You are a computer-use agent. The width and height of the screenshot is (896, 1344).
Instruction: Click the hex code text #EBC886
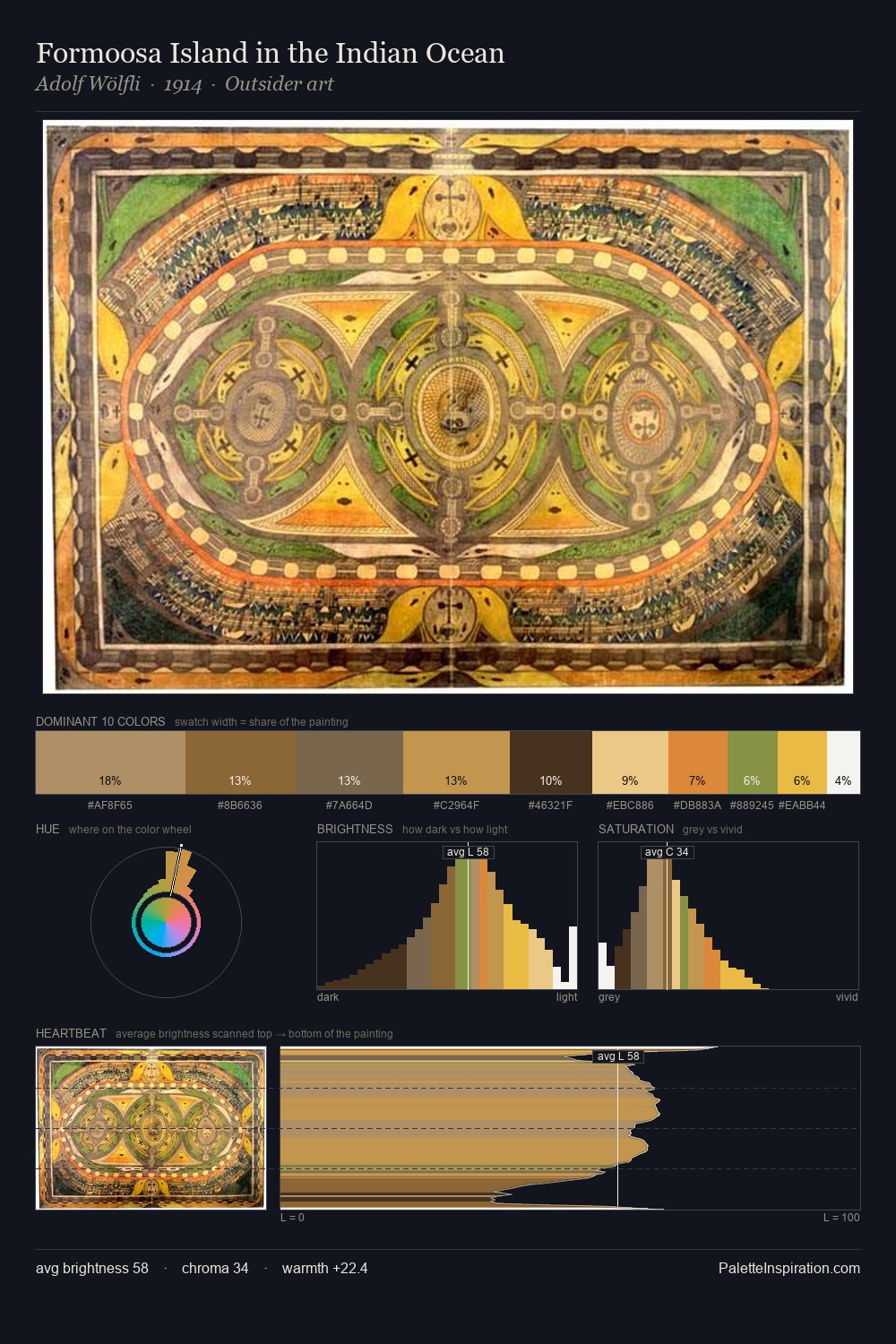coord(630,806)
